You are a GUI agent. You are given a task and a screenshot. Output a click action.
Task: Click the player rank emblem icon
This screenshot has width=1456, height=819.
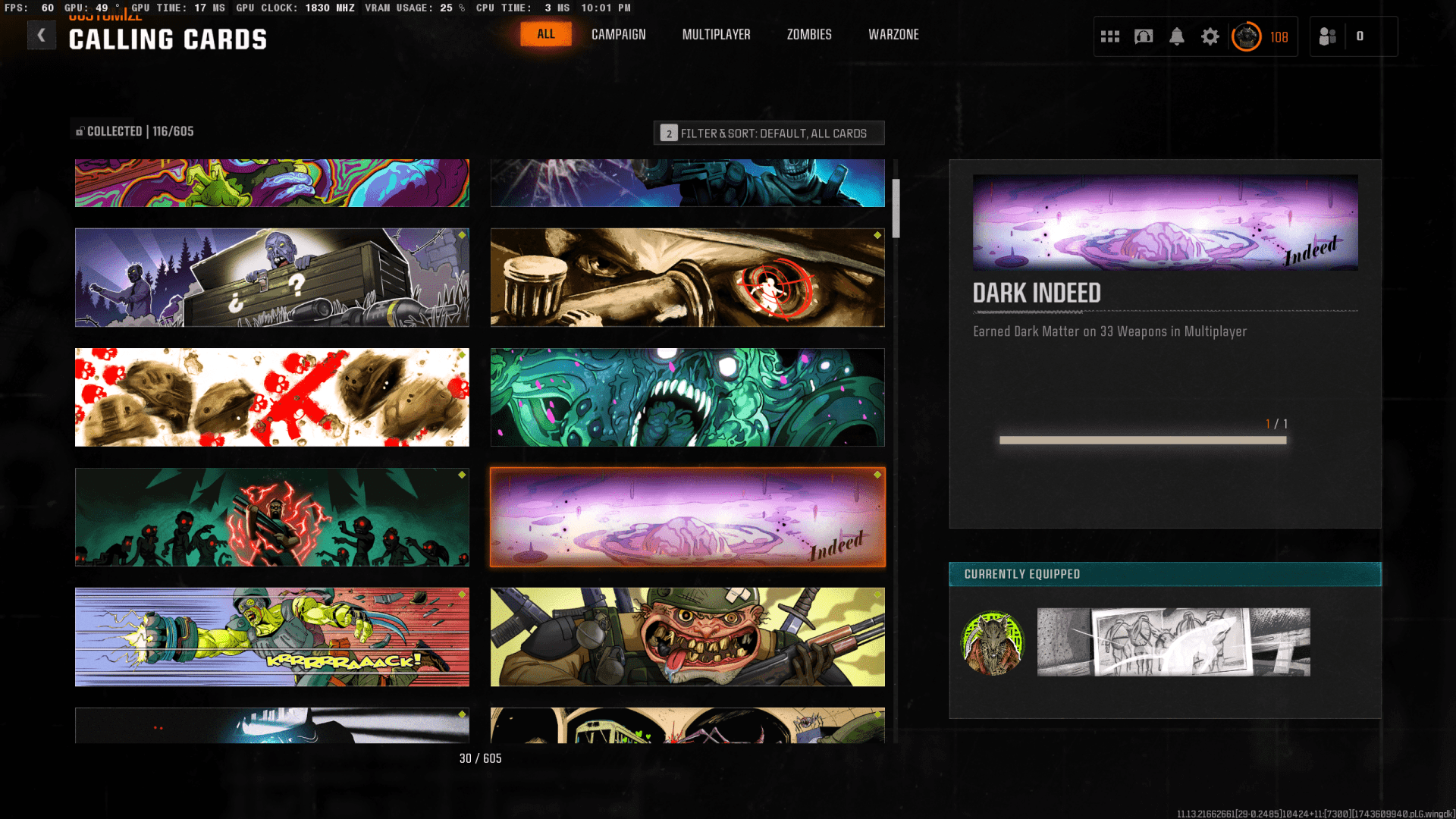click(1247, 36)
